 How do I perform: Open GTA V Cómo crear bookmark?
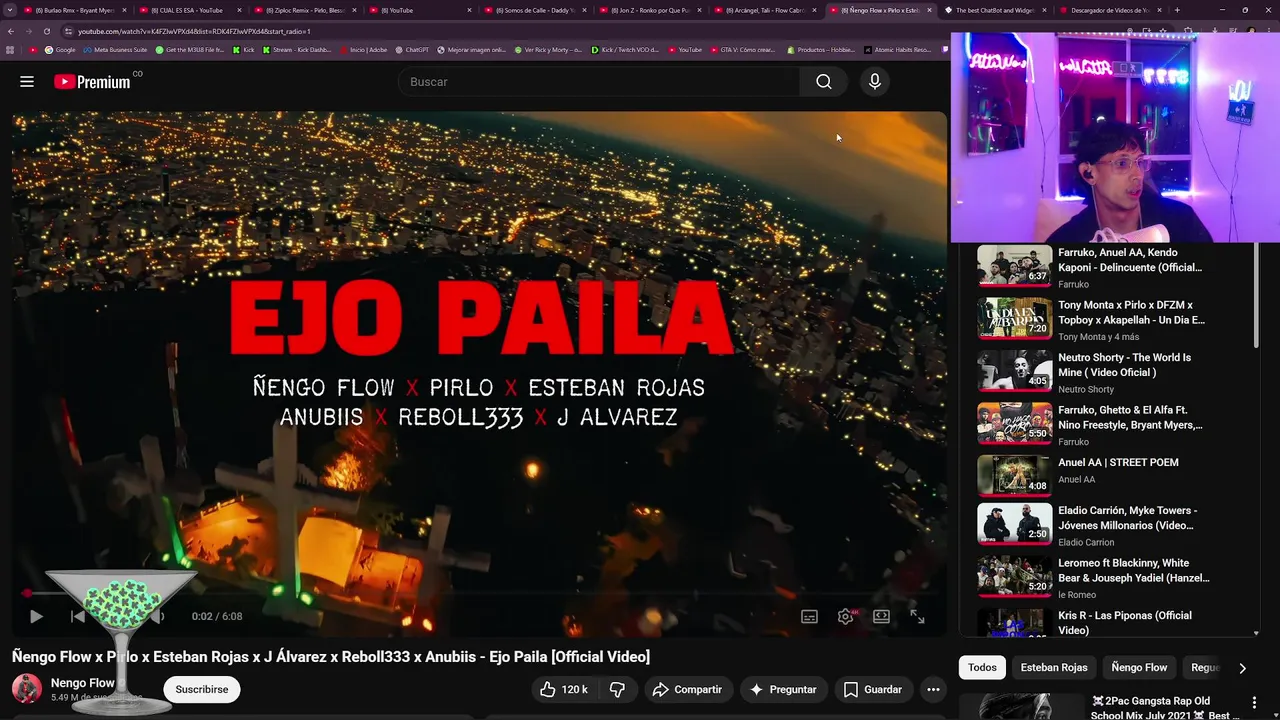click(743, 50)
